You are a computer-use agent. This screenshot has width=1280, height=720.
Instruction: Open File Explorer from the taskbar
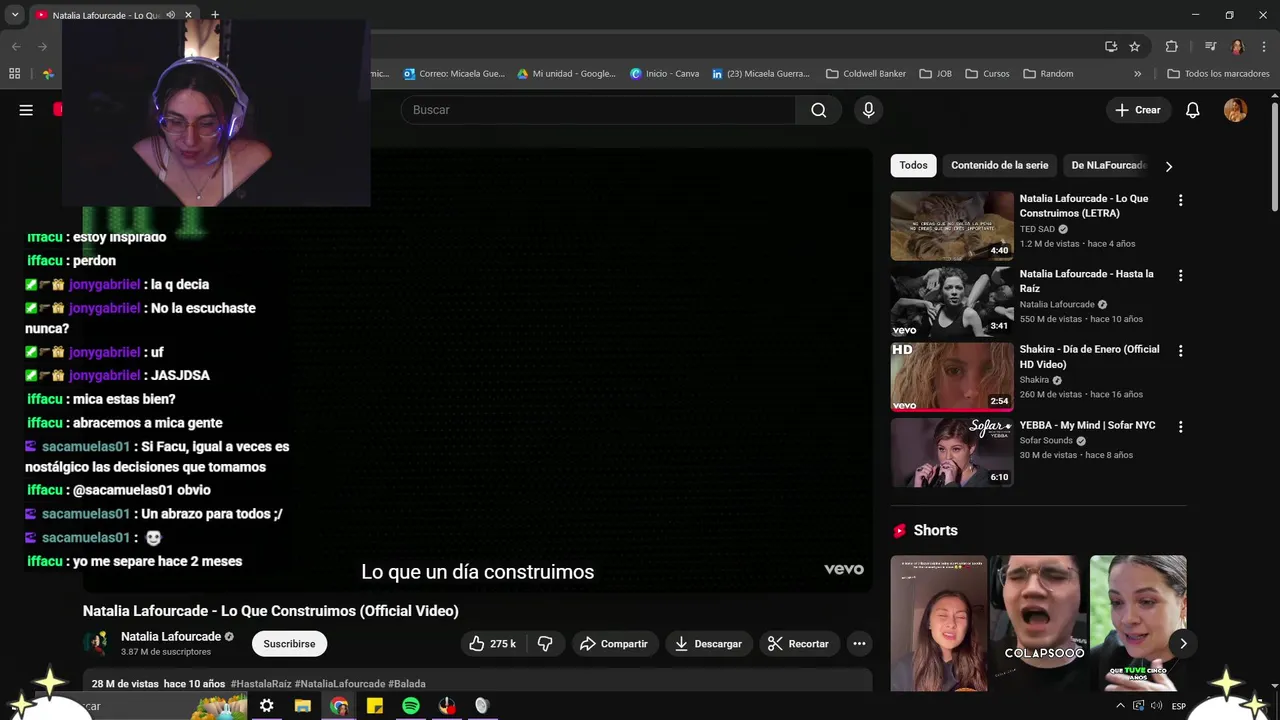tap(303, 706)
